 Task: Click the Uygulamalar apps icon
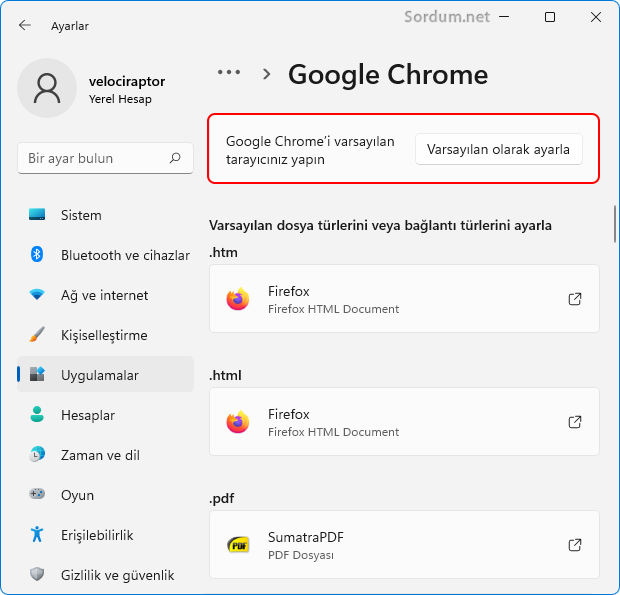(x=37, y=374)
